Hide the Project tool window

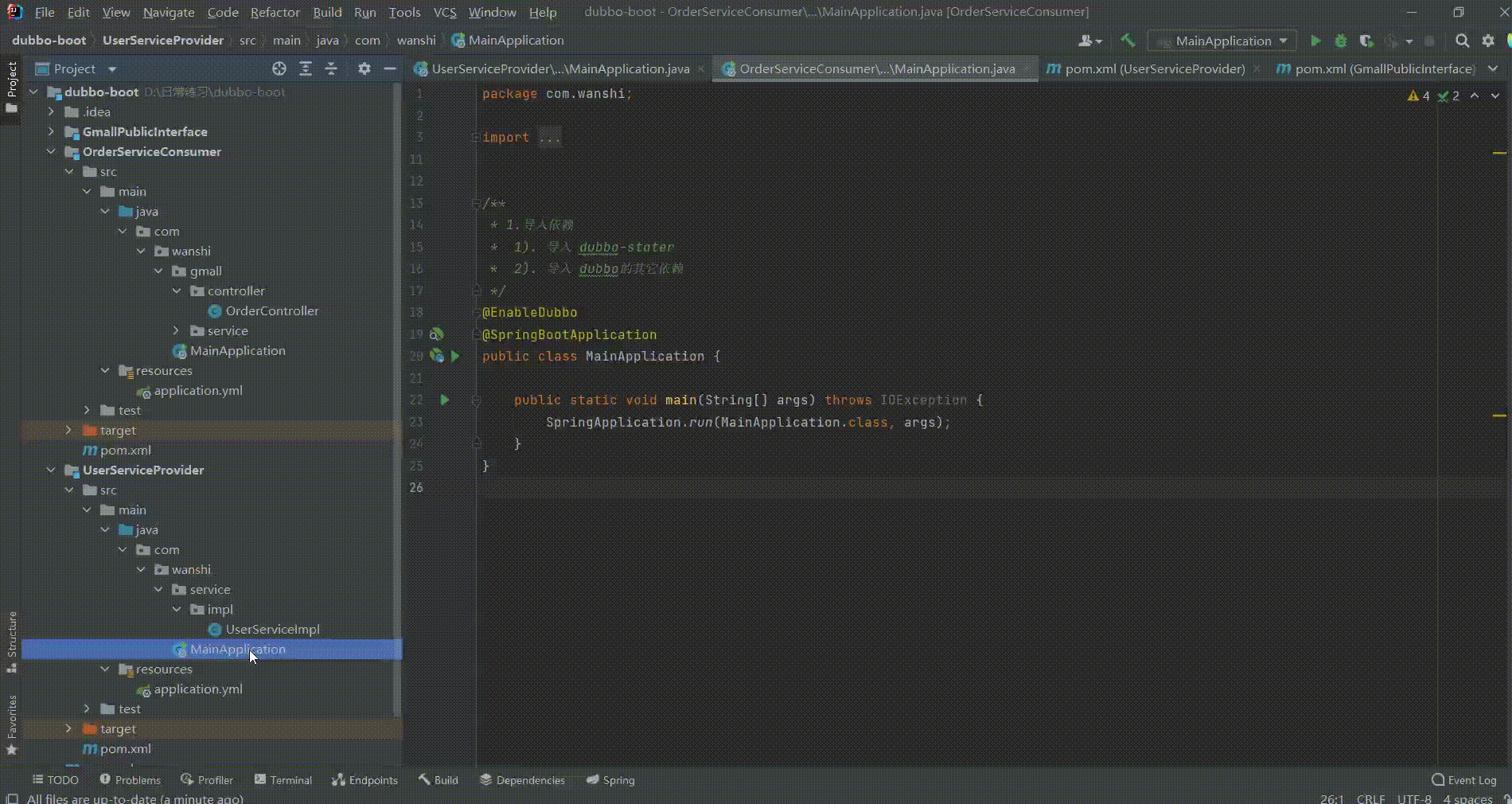click(390, 69)
